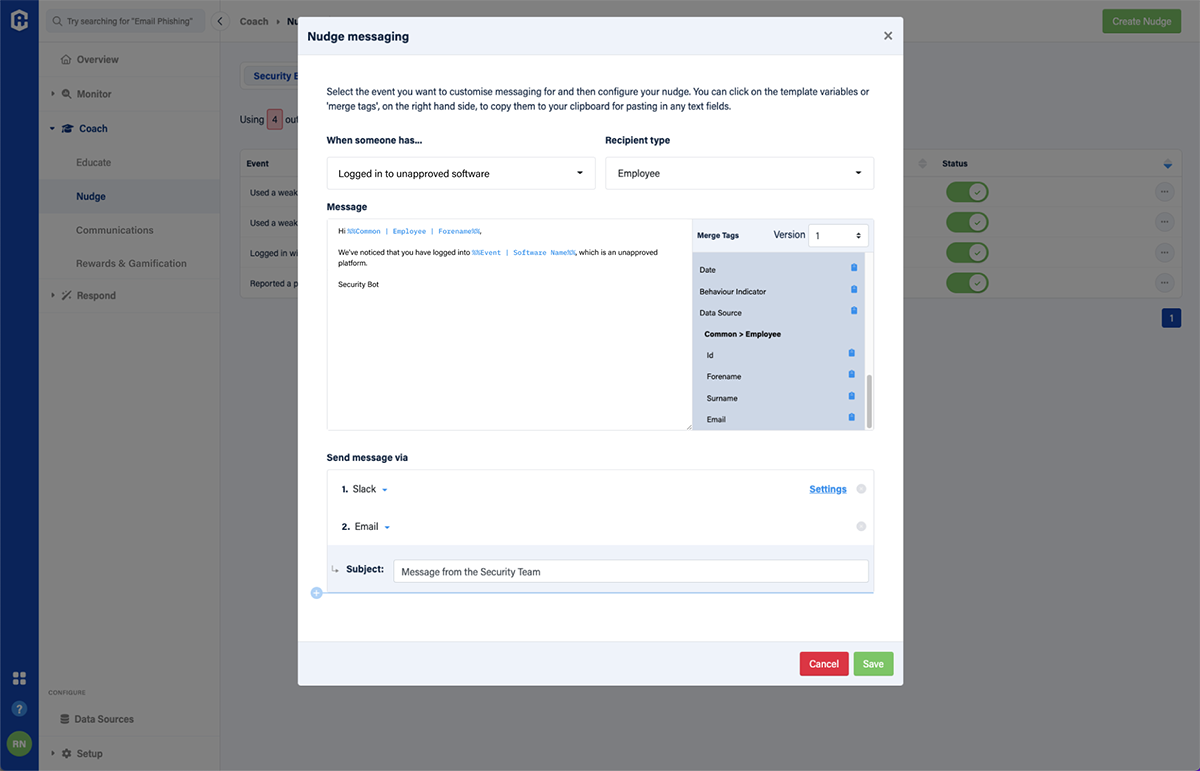Click the blue plus icon beside Send message via
This screenshot has height=771, width=1200.
coord(316,592)
